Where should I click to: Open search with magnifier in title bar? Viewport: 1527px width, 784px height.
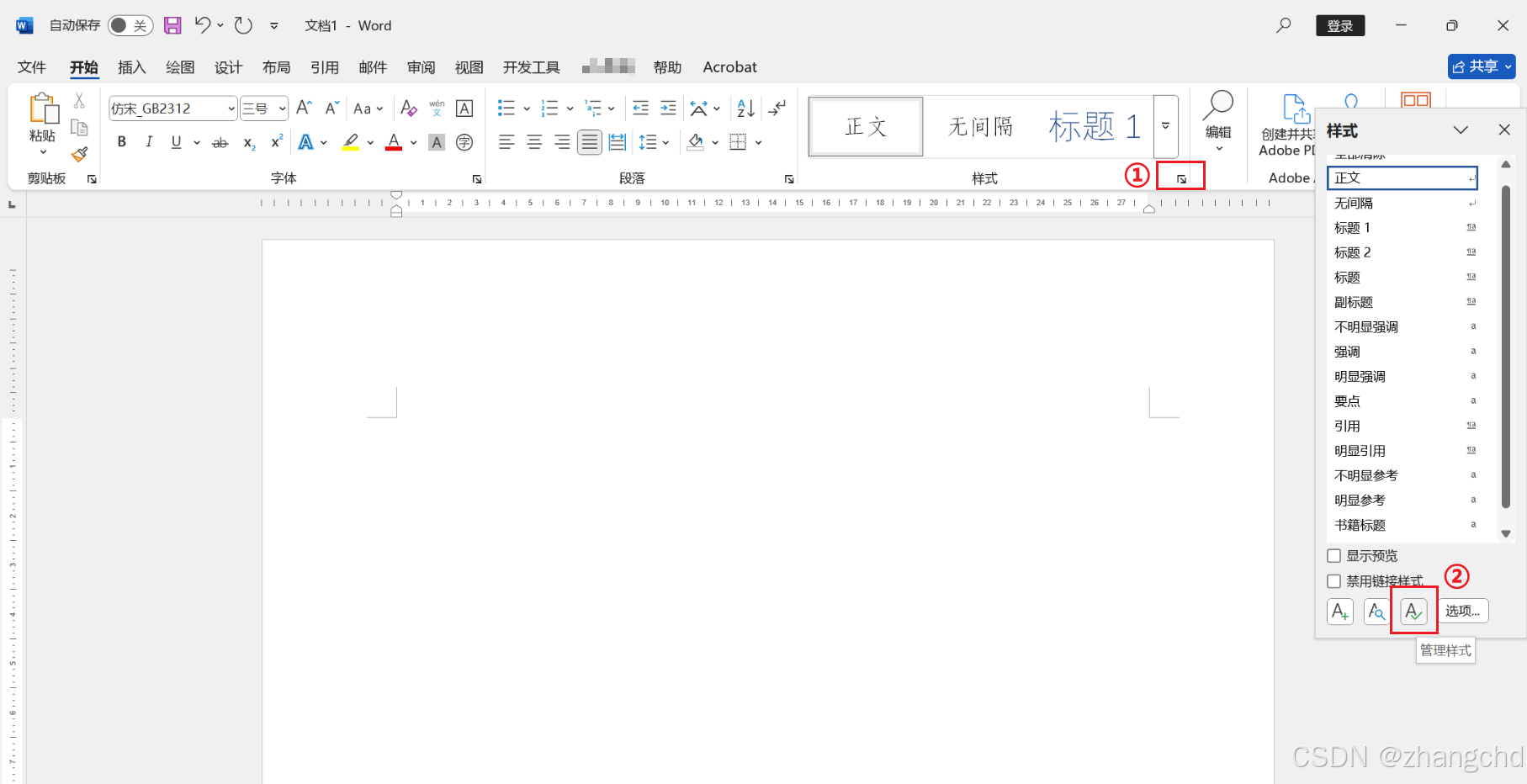click(x=1283, y=25)
